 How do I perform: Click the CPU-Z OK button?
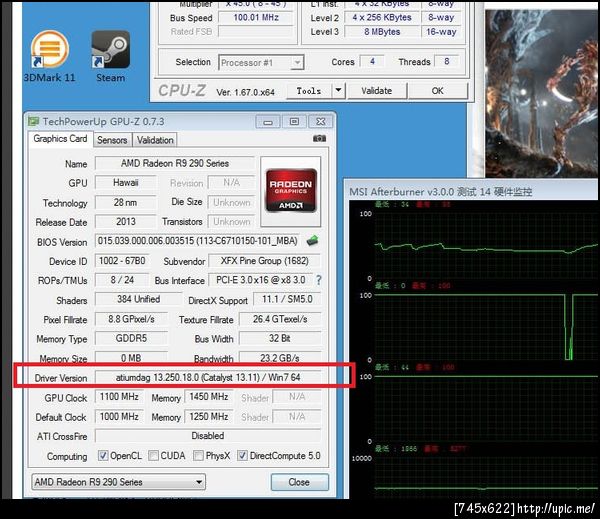437,91
